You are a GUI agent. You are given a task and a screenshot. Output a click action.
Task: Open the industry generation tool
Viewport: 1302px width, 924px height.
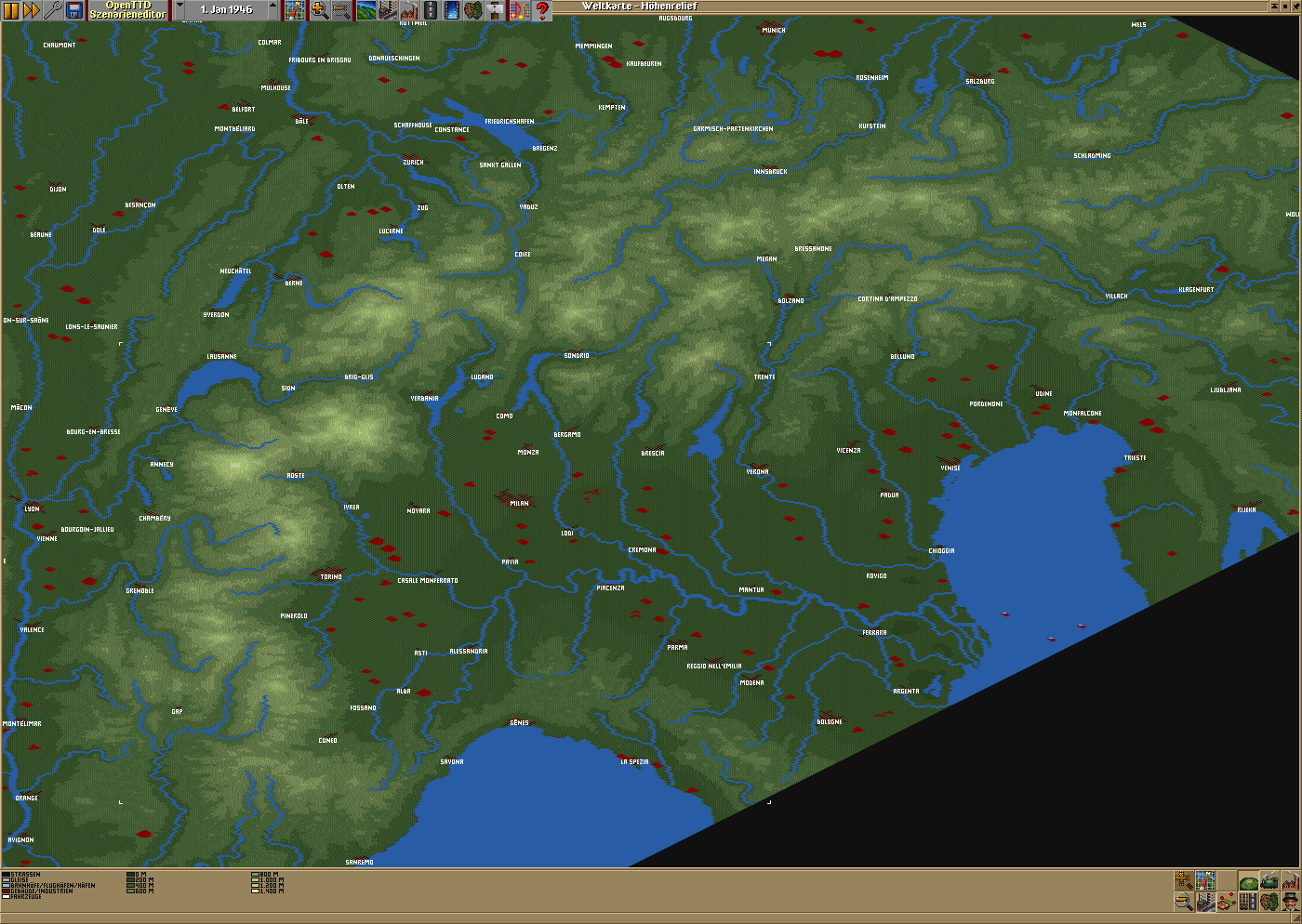click(x=409, y=10)
